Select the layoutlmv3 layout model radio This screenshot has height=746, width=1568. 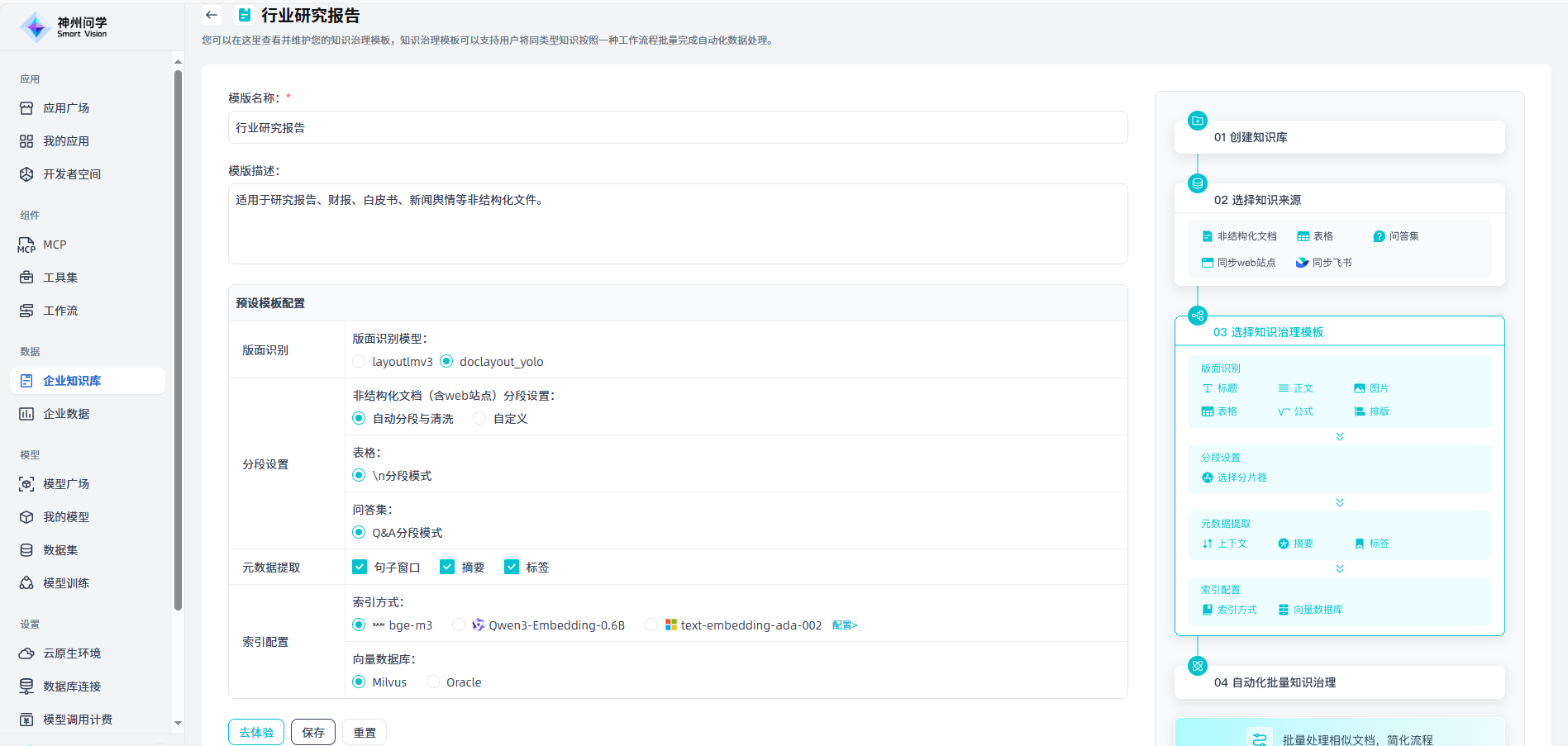click(359, 361)
